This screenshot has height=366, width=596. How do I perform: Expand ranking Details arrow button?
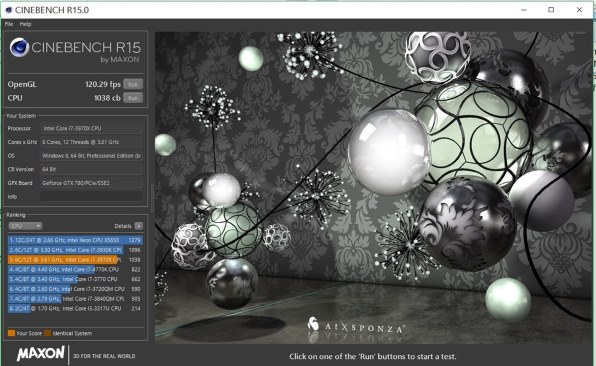tap(139, 226)
